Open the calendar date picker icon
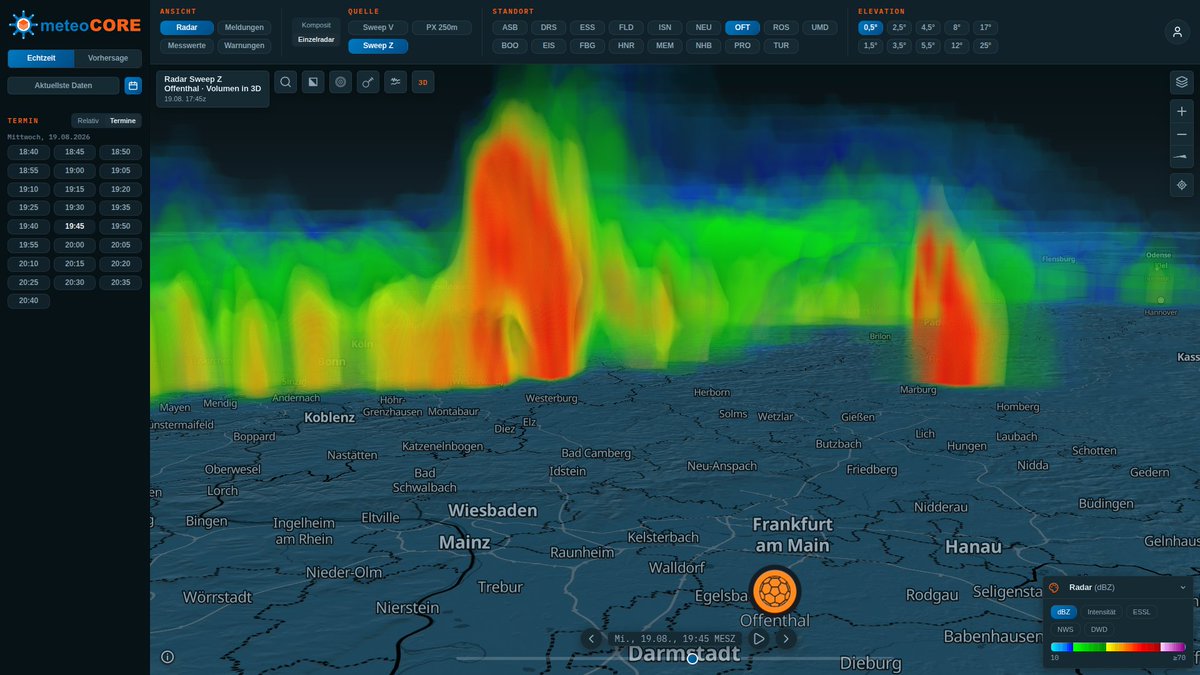Viewport: 1200px width, 675px height. coord(133,86)
